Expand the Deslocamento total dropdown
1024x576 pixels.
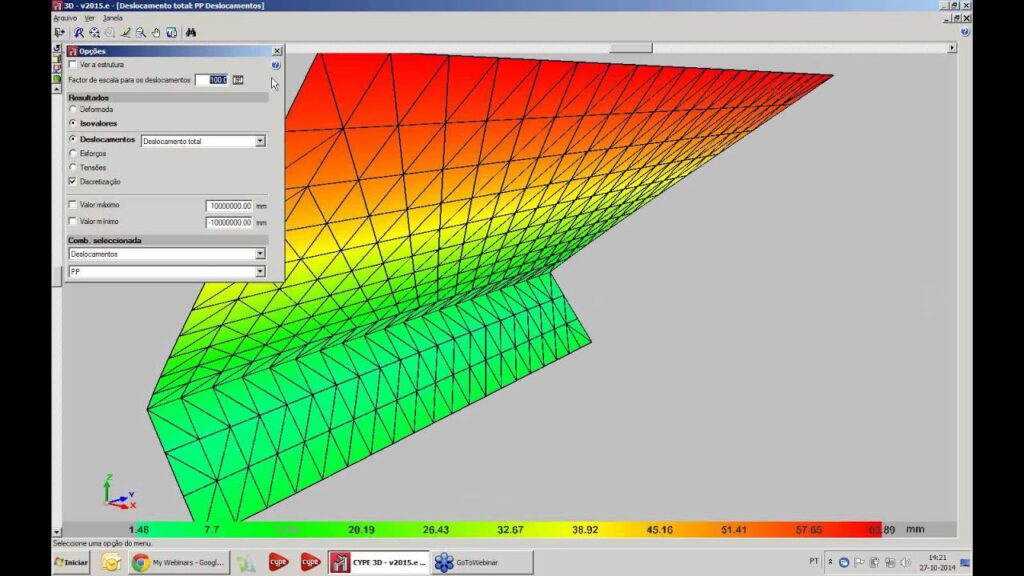260,141
